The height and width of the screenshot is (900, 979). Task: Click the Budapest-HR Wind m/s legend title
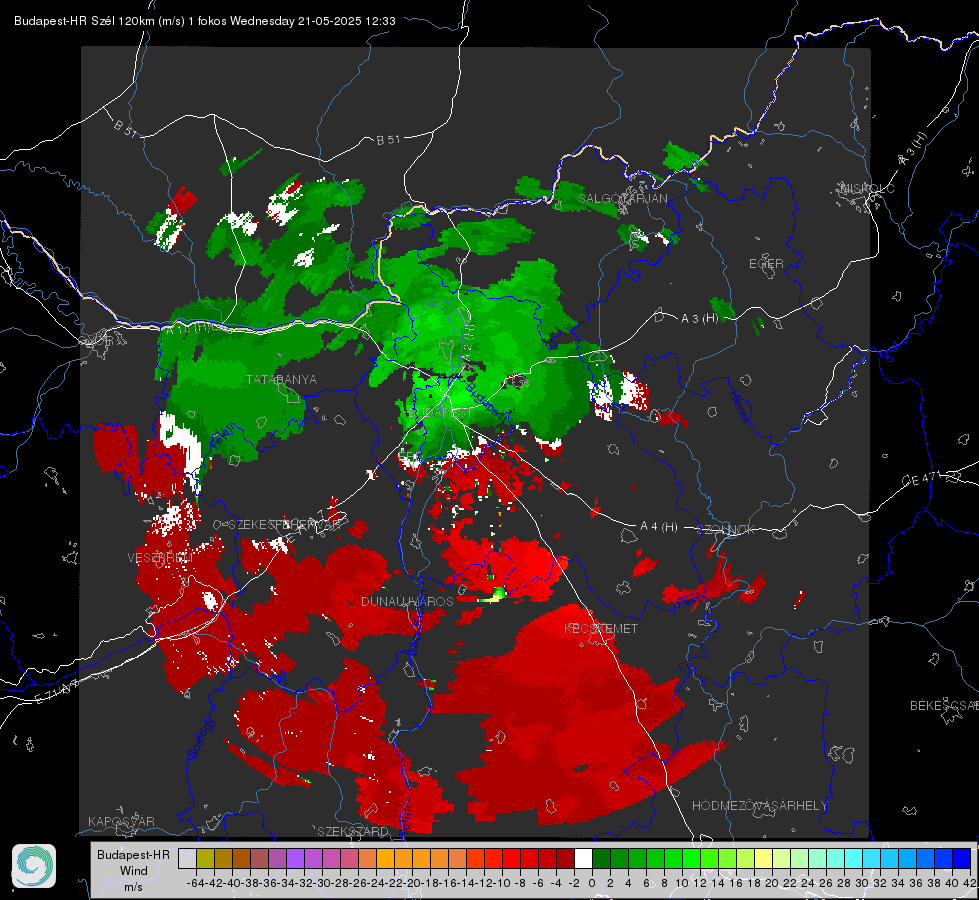133,871
